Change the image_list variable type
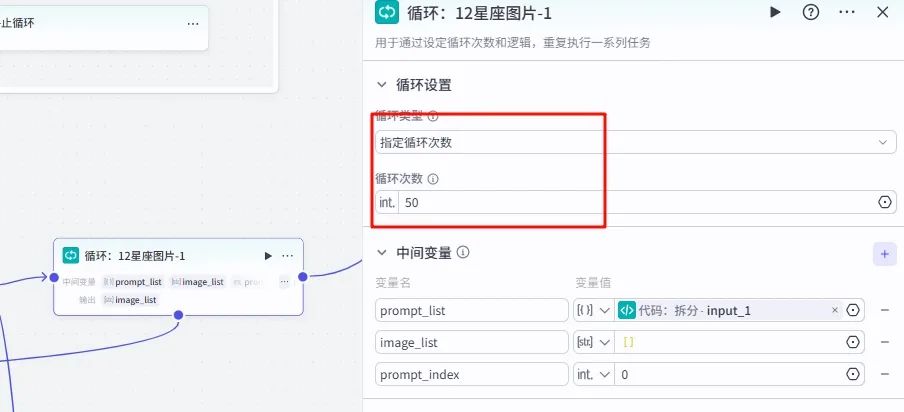The width and height of the screenshot is (904, 412). pyautogui.click(x=592, y=343)
